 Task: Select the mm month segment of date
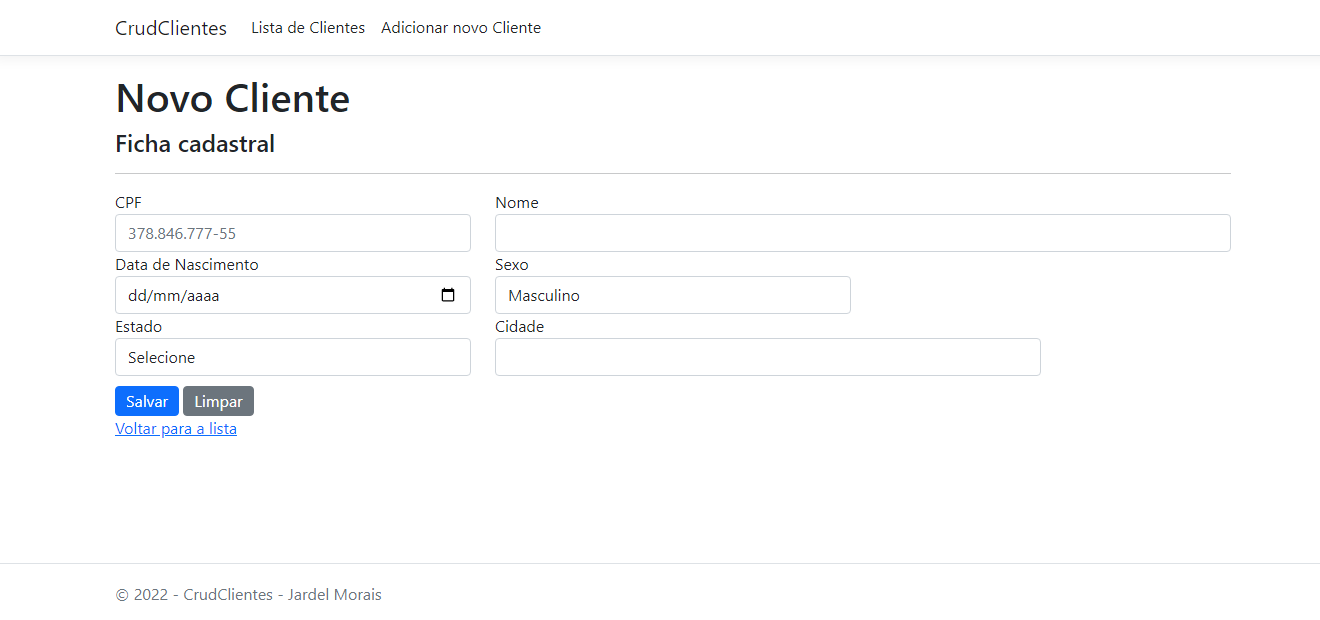tap(165, 296)
